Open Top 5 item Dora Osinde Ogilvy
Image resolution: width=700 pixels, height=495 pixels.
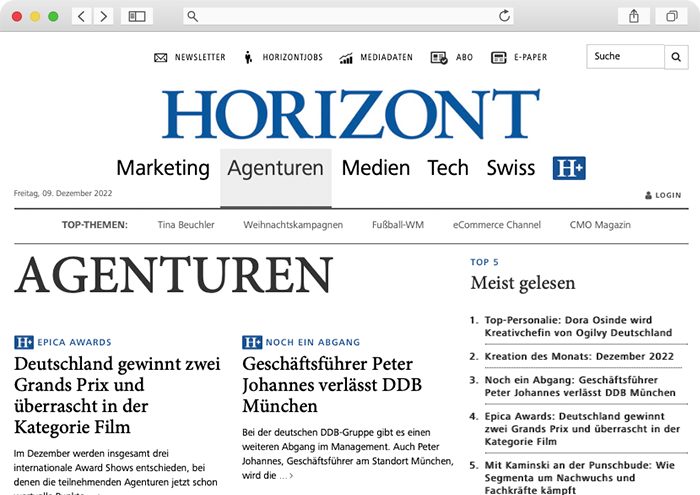click(x=578, y=326)
